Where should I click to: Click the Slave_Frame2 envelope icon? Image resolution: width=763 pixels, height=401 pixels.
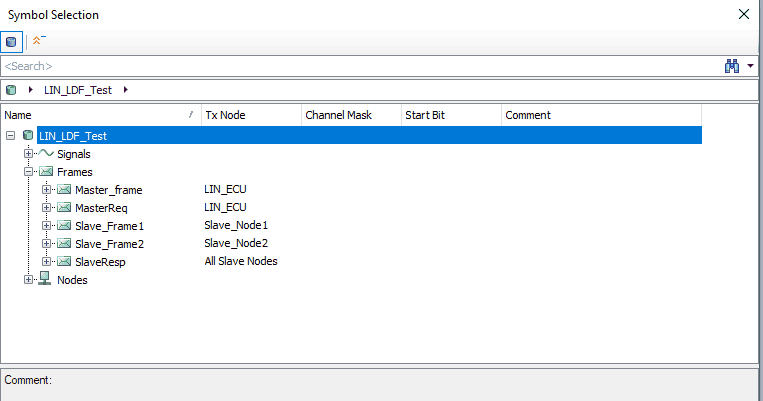click(x=64, y=243)
